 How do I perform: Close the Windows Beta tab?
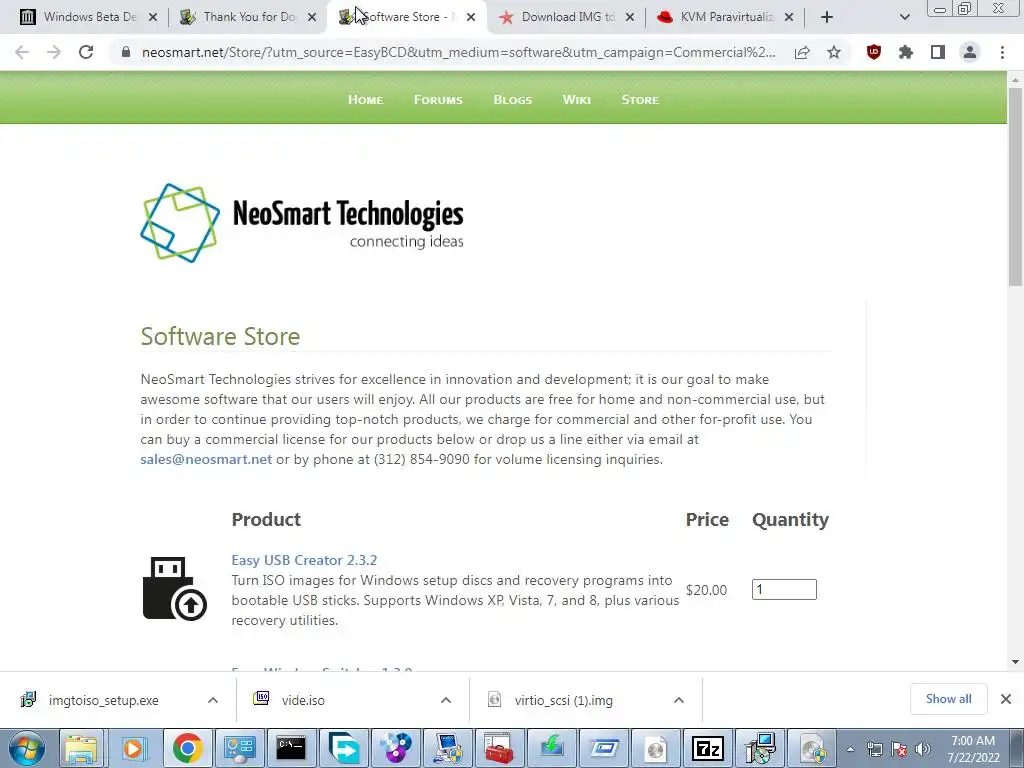coord(153,17)
